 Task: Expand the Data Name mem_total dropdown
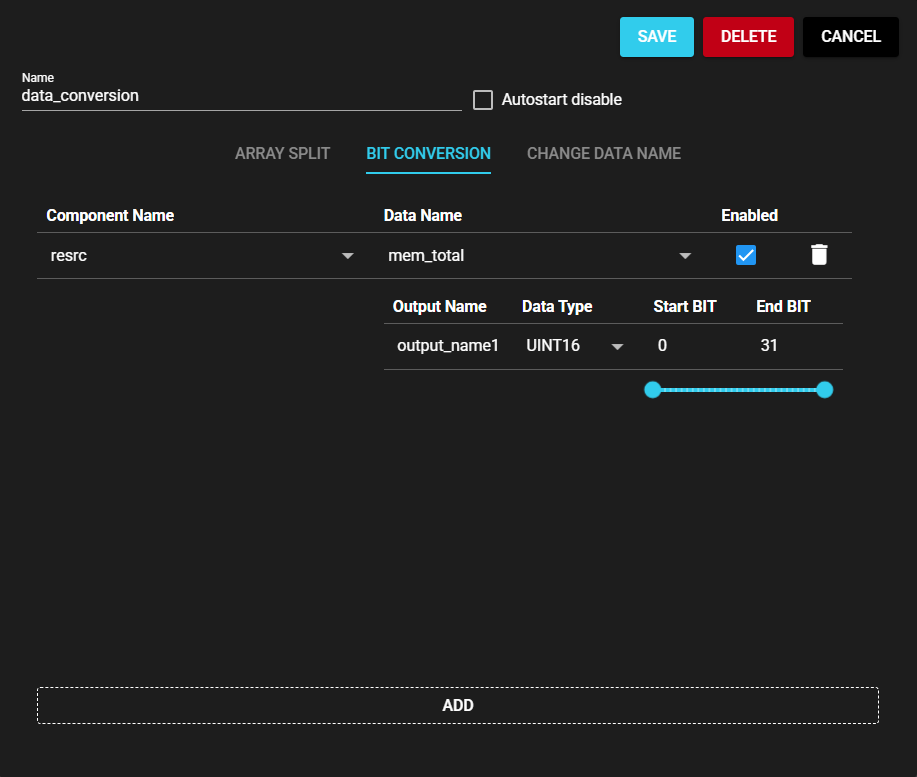tap(685, 256)
